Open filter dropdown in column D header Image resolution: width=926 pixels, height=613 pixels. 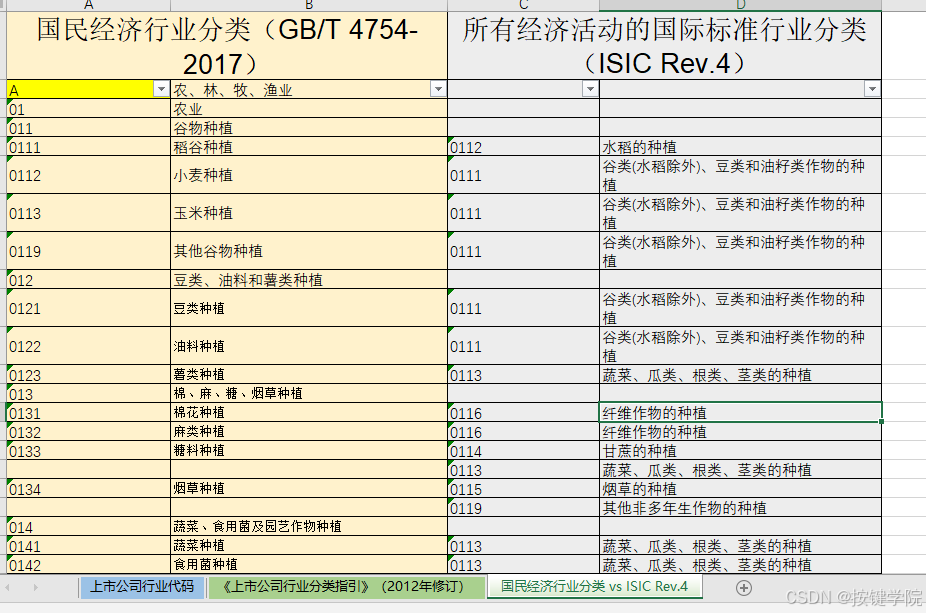(x=872, y=89)
